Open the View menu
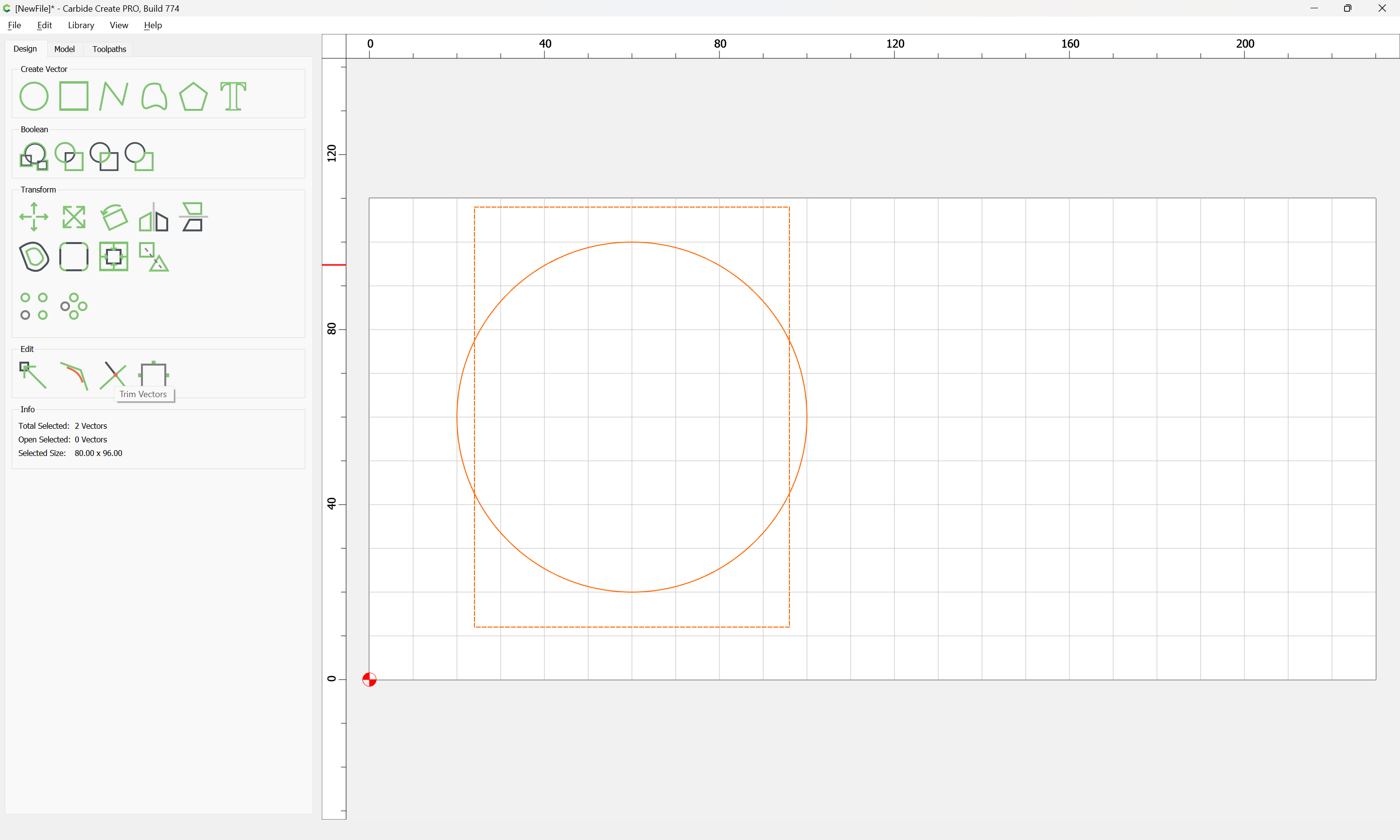The height and width of the screenshot is (840, 1400). tap(119, 25)
